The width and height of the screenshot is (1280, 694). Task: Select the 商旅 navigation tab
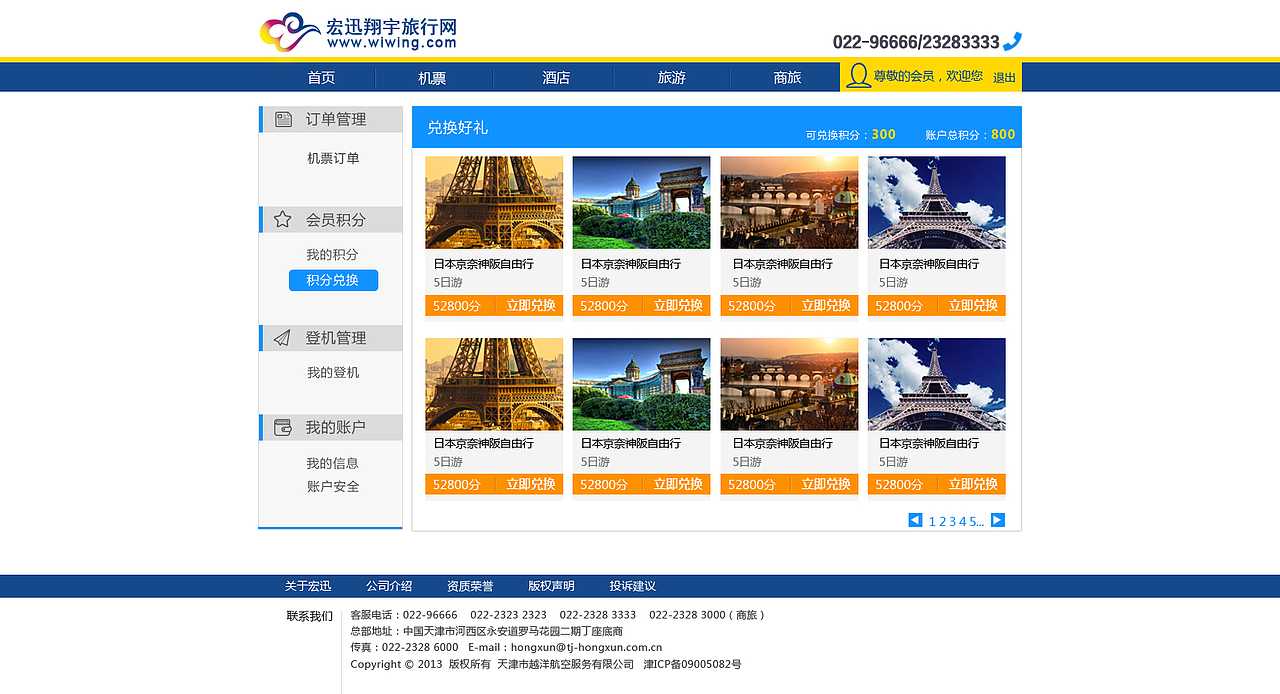pyautogui.click(x=787, y=78)
